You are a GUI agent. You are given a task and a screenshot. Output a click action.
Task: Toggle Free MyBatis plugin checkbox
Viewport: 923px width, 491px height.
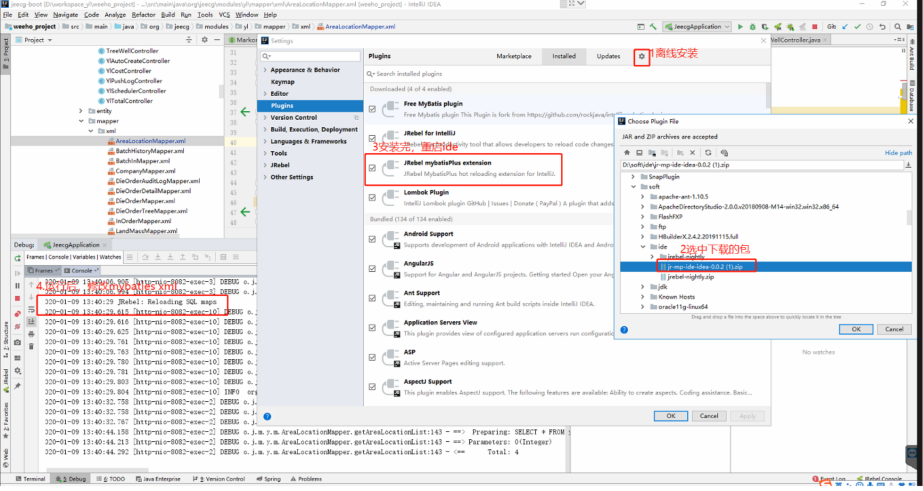click(x=372, y=109)
